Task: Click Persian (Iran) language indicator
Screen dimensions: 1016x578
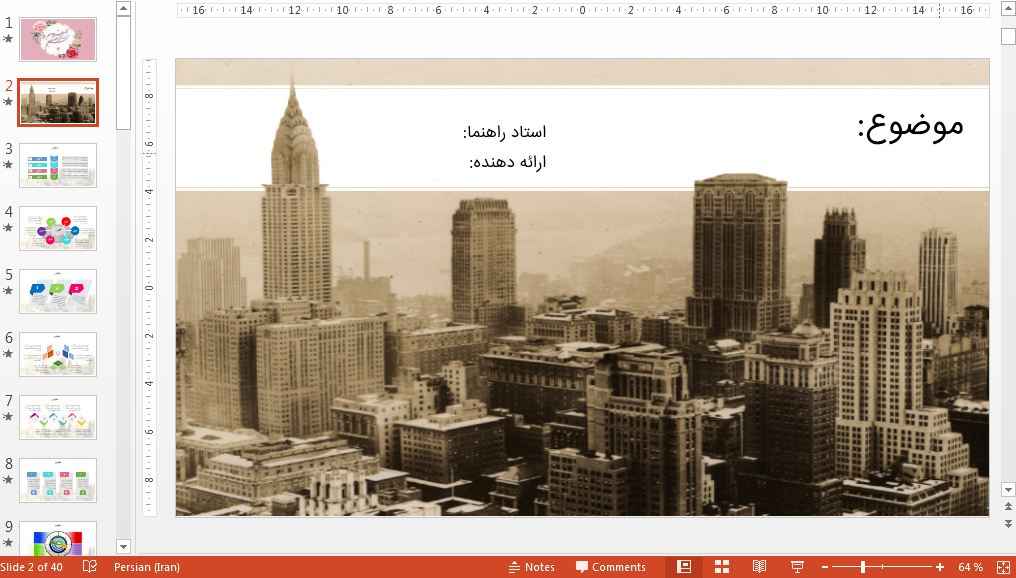Action: click(x=147, y=567)
